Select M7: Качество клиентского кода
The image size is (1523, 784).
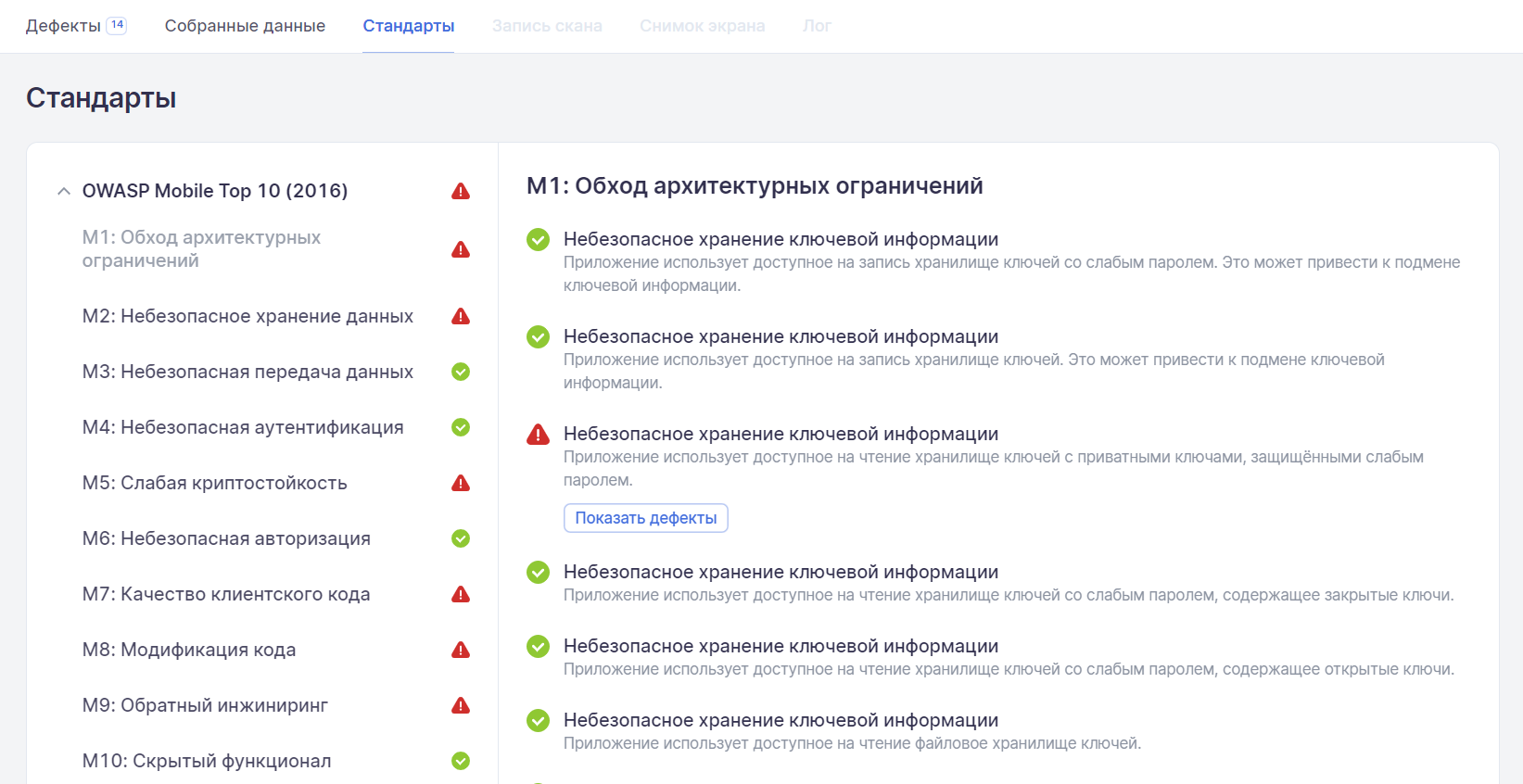pyautogui.click(x=226, y=594)
